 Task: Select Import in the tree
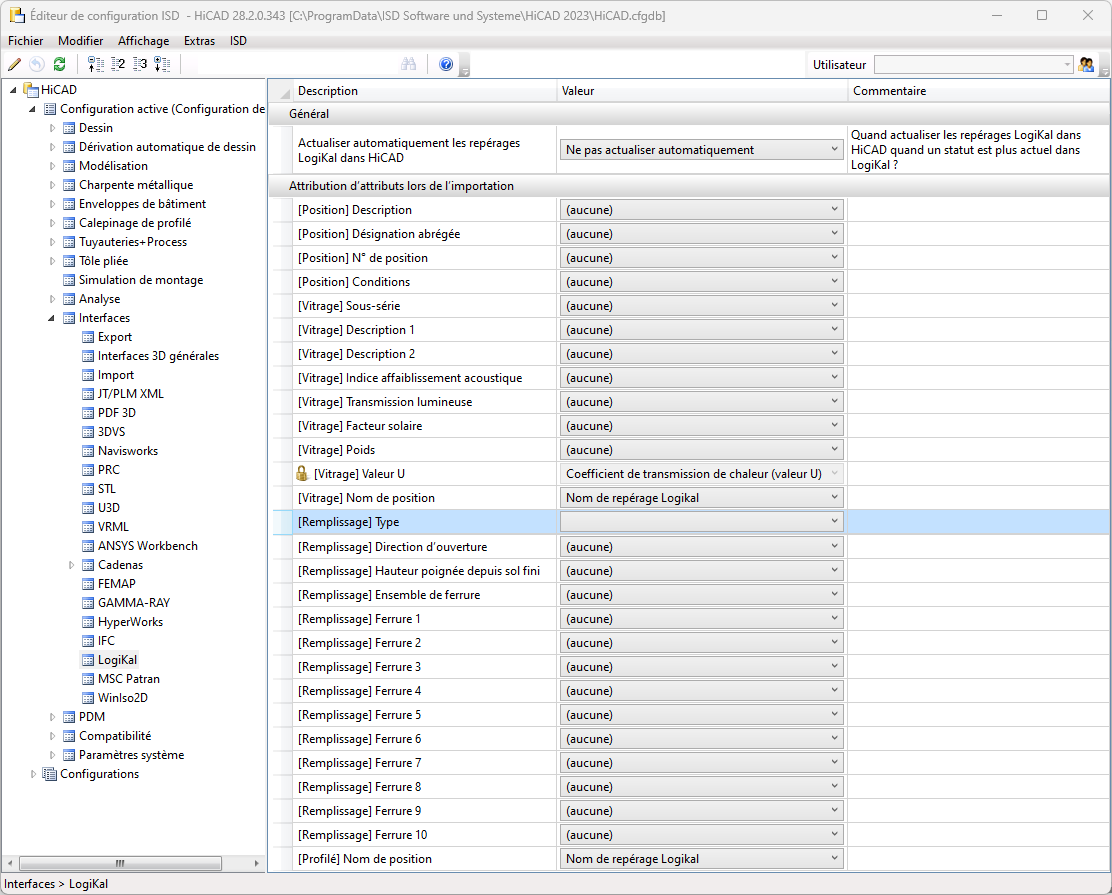[x=116, y=375]
